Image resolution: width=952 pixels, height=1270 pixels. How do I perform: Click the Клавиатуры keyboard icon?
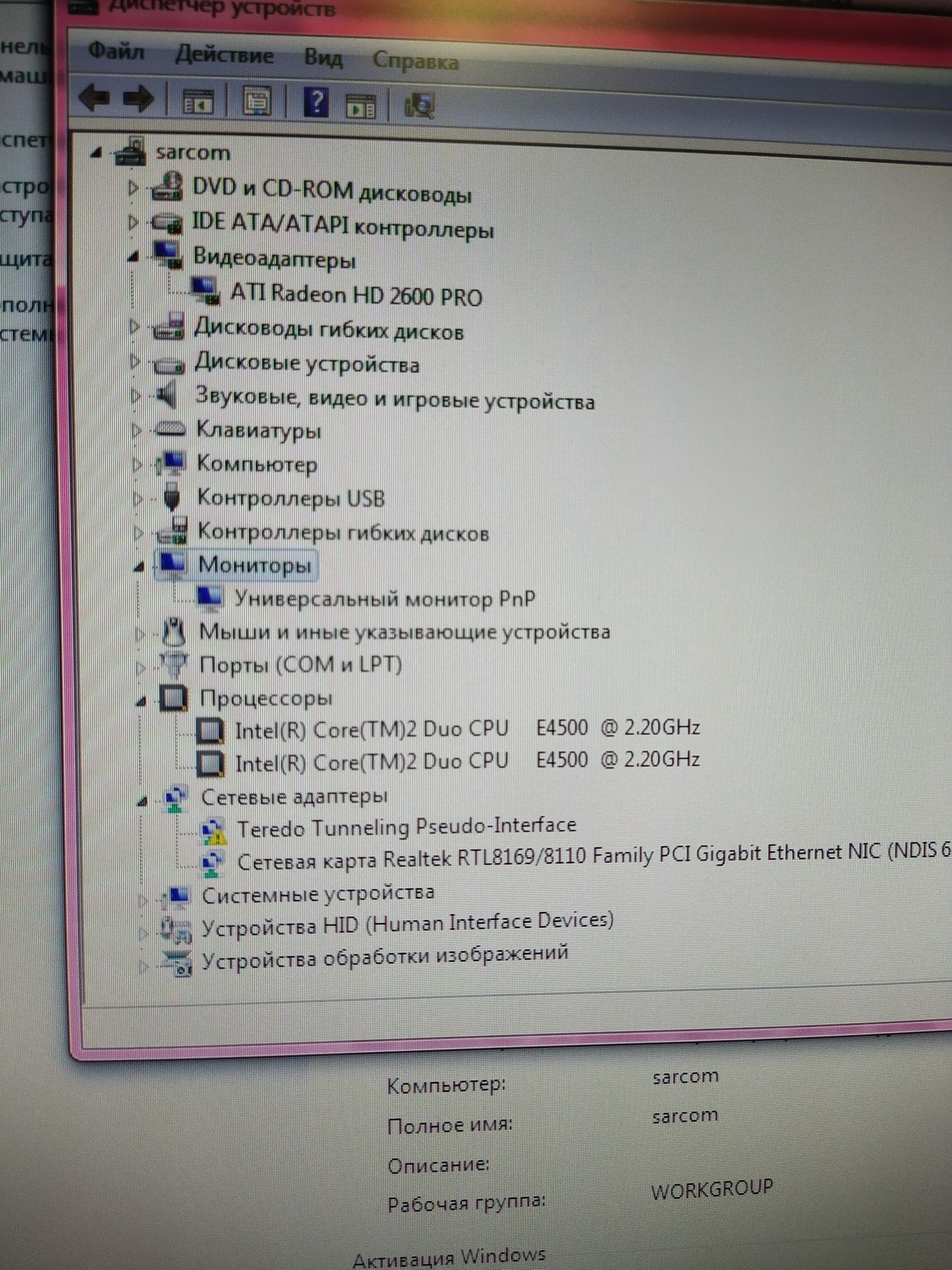[170, 430]
